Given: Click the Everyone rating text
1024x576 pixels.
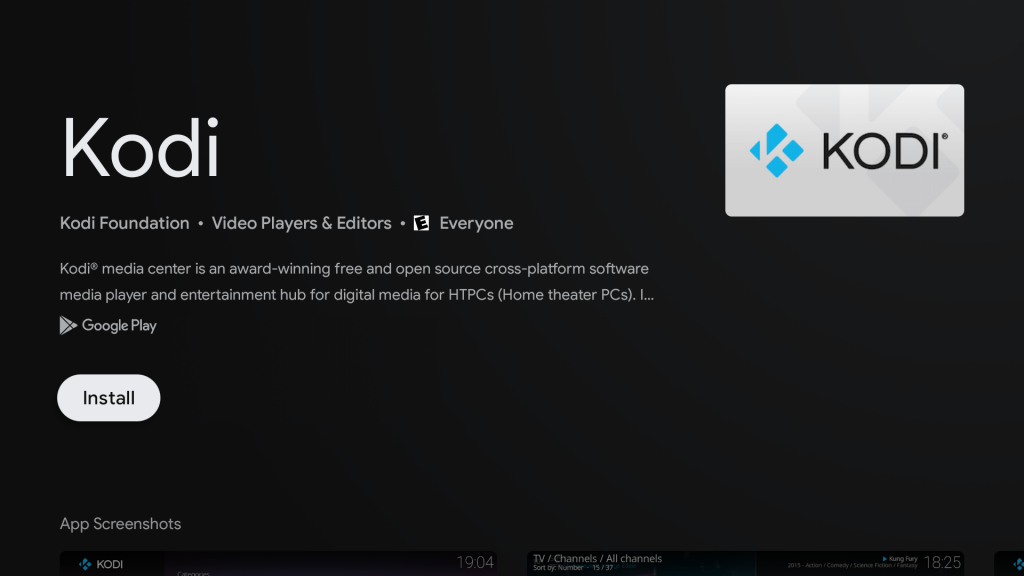Looking at the screenshot, I should pos(476,223).
